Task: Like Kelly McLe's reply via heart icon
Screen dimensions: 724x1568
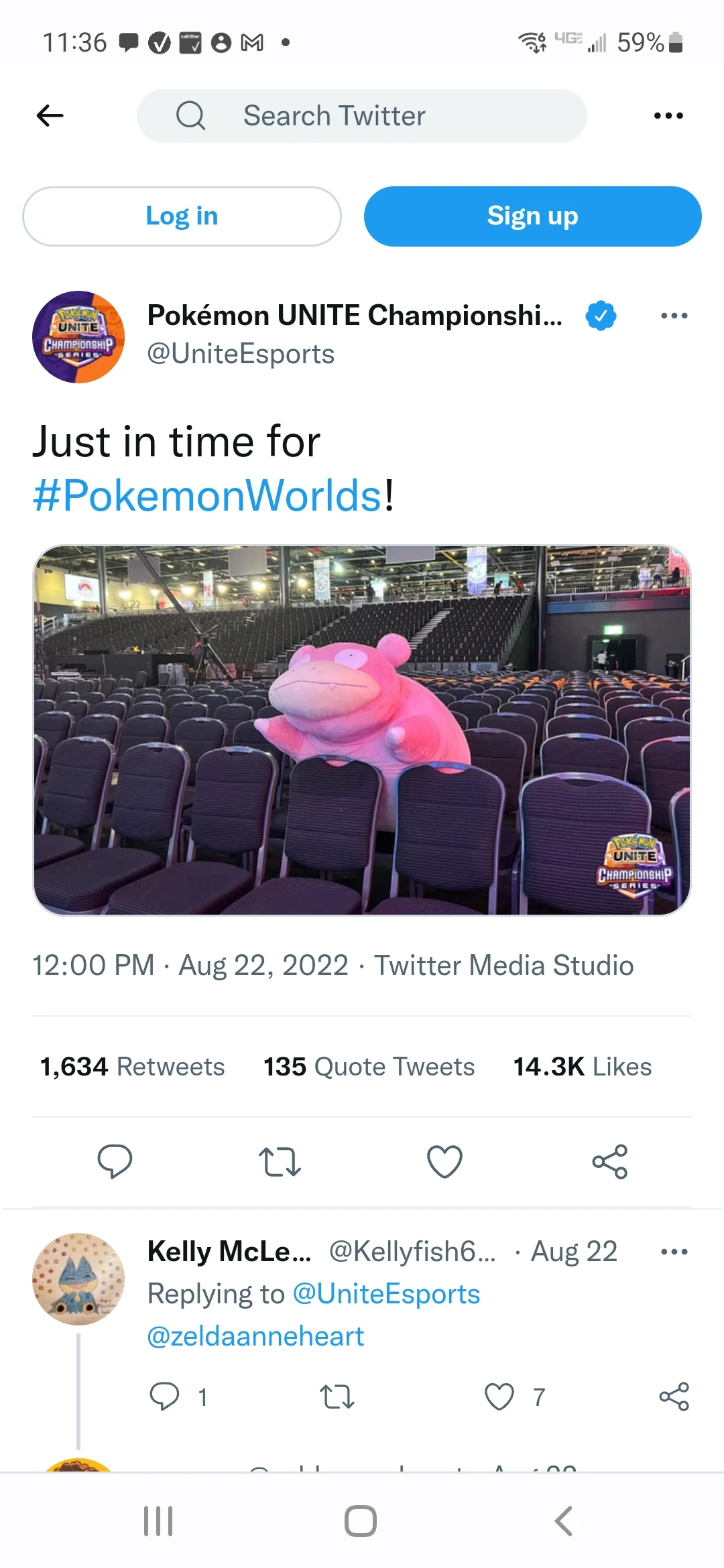Action: tap(499, 1397)
